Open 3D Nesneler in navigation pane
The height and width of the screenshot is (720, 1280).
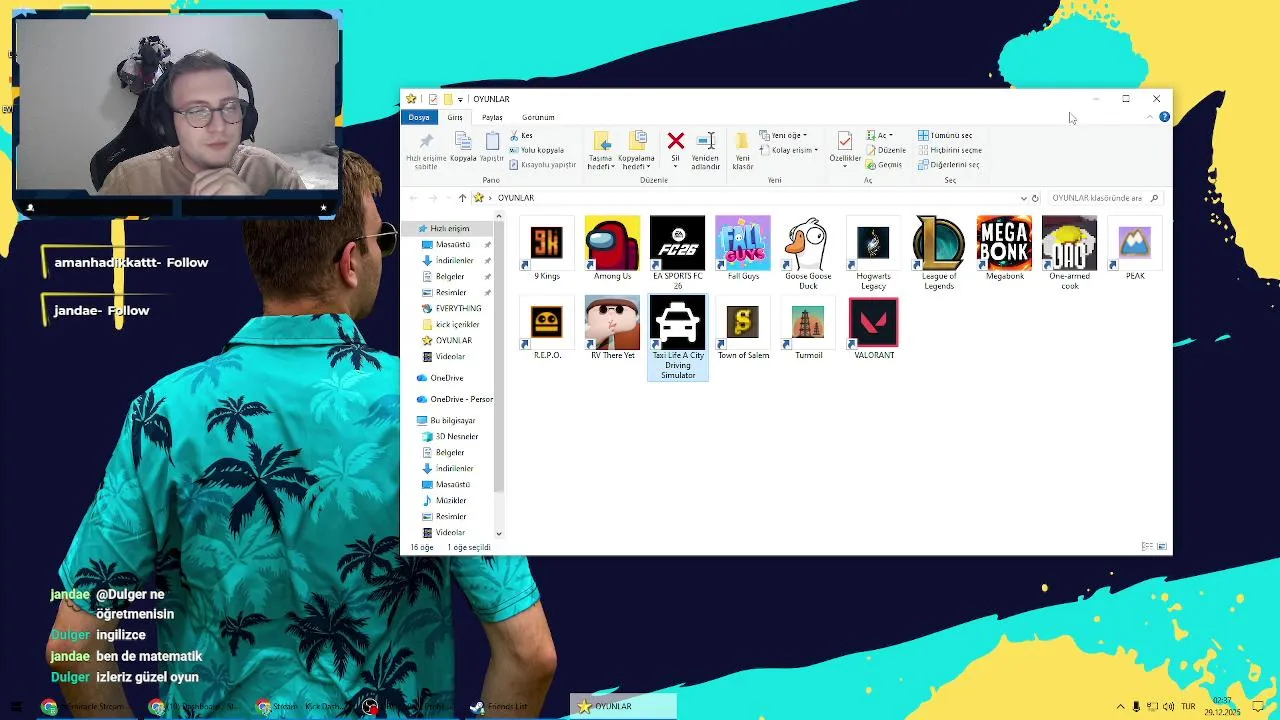coord(450,436)
